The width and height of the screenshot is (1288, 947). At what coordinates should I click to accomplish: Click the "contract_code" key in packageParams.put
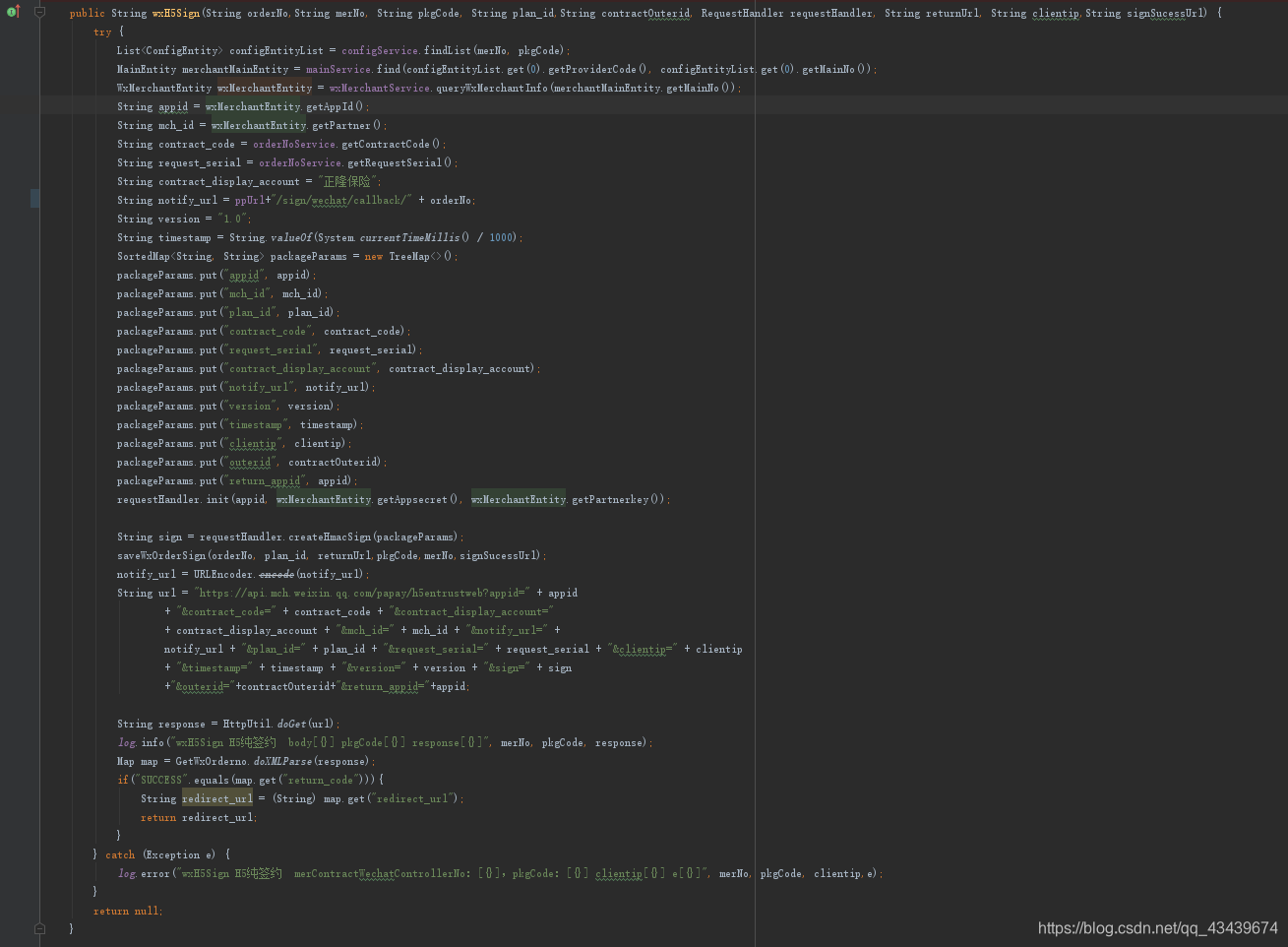coord(268,331)
